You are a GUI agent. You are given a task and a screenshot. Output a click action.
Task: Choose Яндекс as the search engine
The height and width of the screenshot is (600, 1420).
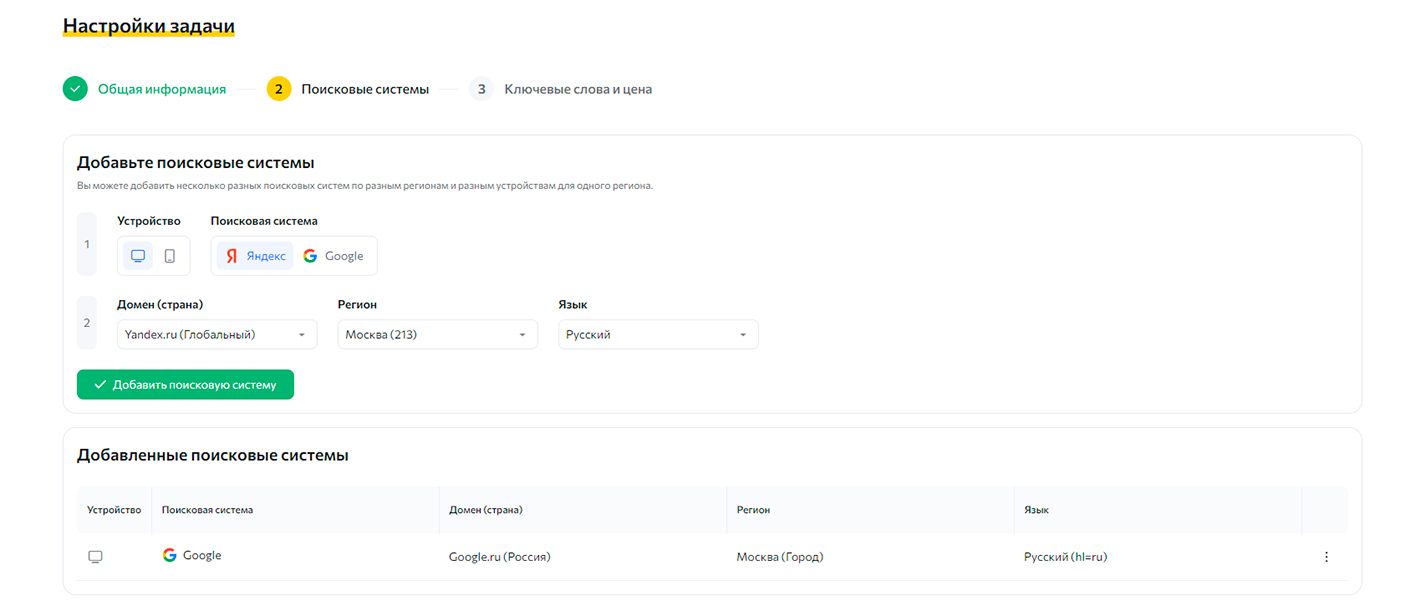[x=255, y=256]
